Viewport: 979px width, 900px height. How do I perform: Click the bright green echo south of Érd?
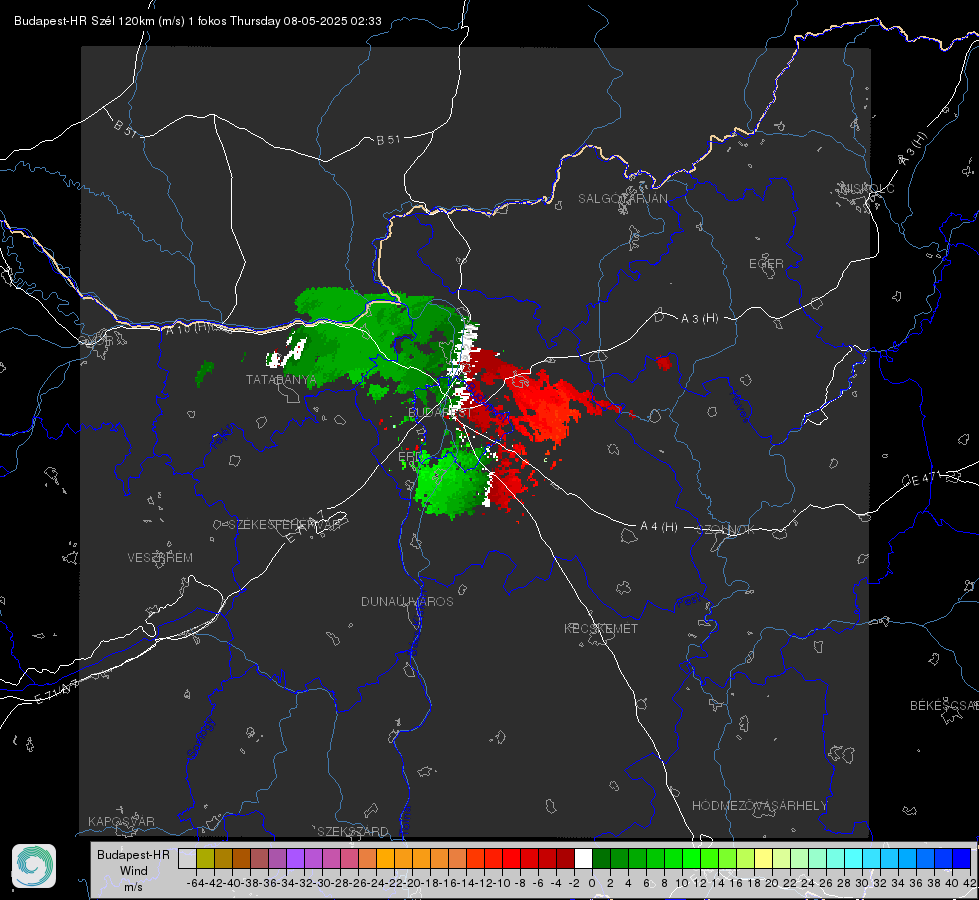pos(451,485)
